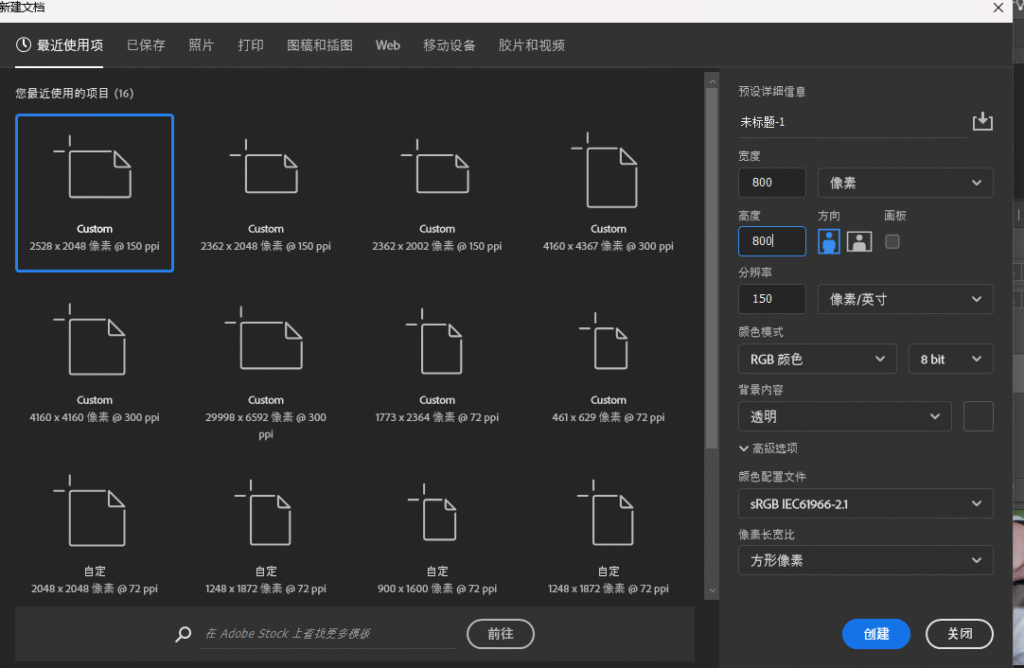Open the RGB 颜色 color mode dropdown
Image resolution: width=1024 pixels, height=668 pixels.
tap(817, 359)
